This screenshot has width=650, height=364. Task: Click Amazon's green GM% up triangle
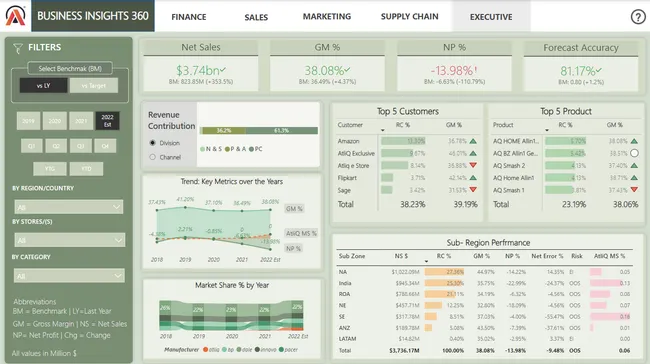tap(473, 141)
